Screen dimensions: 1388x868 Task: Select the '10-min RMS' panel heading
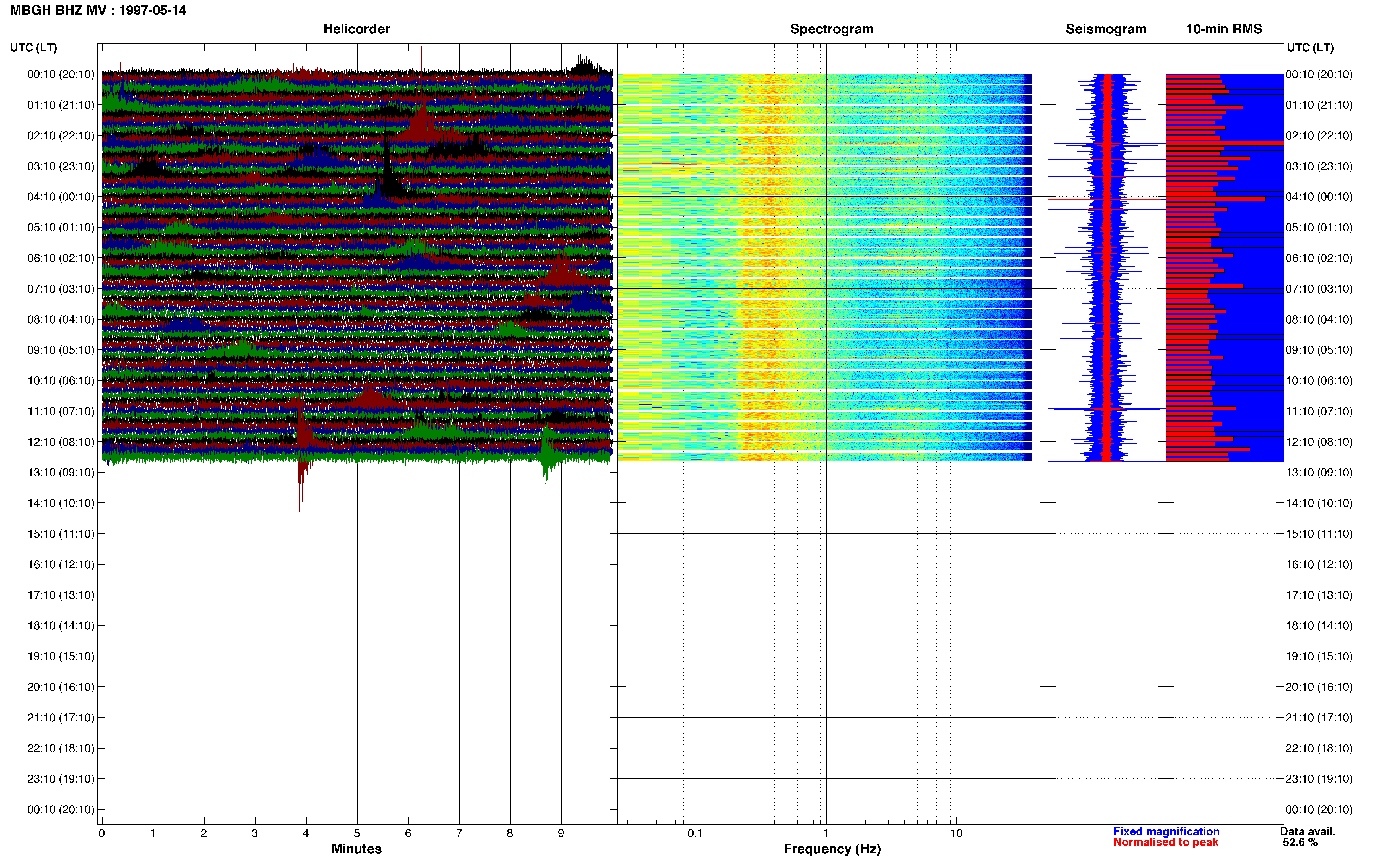(x=1224, y=29)
